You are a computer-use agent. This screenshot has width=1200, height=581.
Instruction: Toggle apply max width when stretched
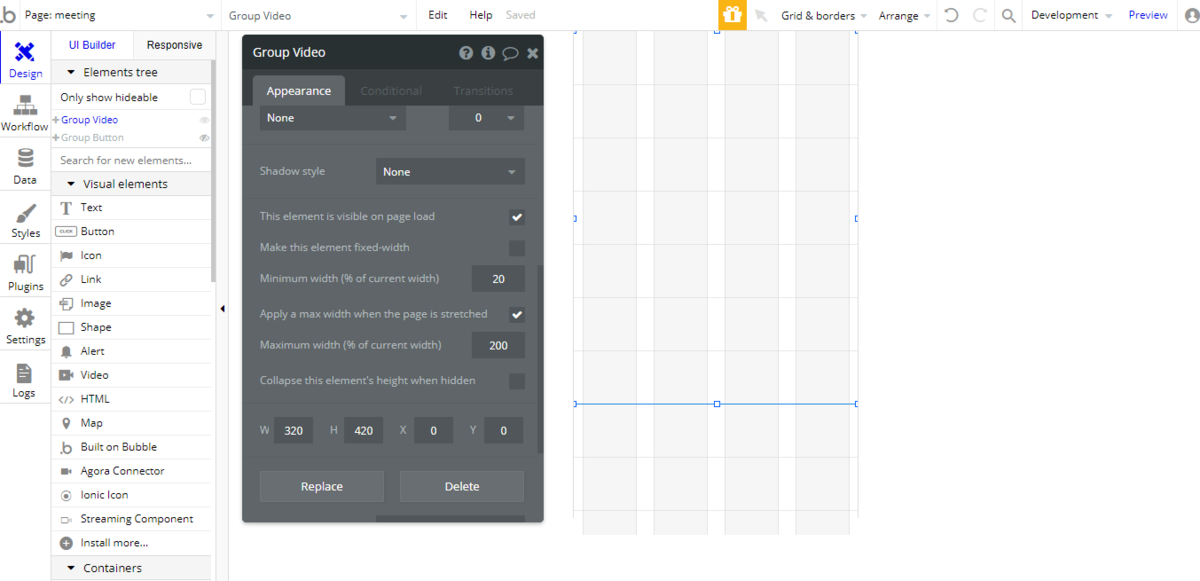tap(517, 314)
